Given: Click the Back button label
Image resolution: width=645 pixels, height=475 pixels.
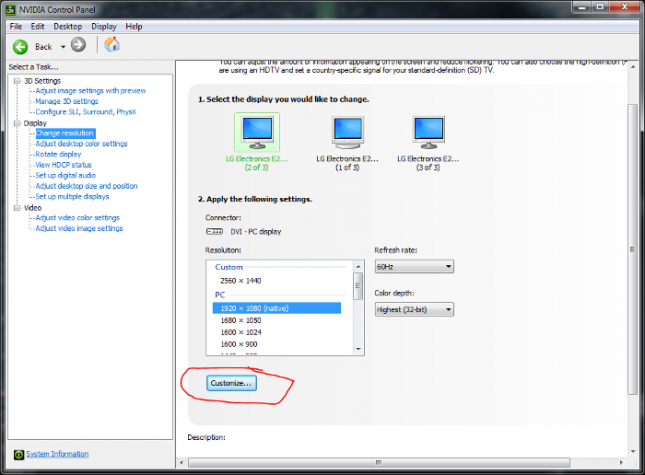Looking at the screenshot, I should click(44, 47).
